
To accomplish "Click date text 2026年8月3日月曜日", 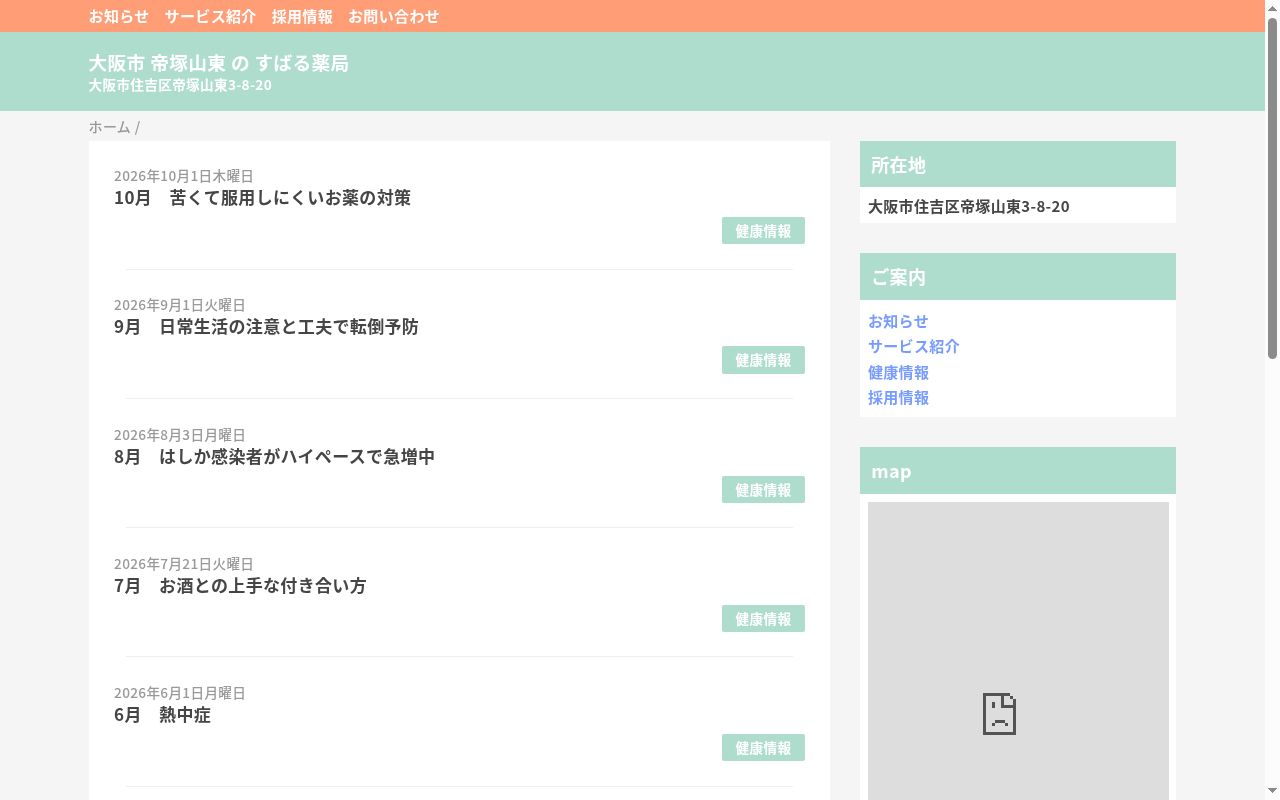I will pos(179,435).
